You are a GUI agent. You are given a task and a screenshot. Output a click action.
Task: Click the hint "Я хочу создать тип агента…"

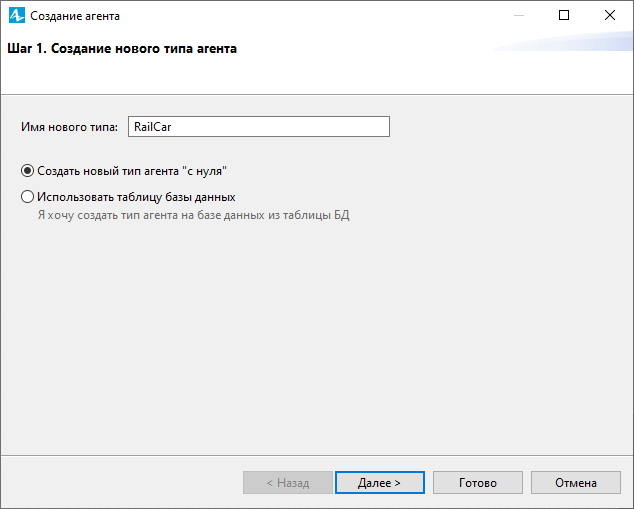[194, 215]
